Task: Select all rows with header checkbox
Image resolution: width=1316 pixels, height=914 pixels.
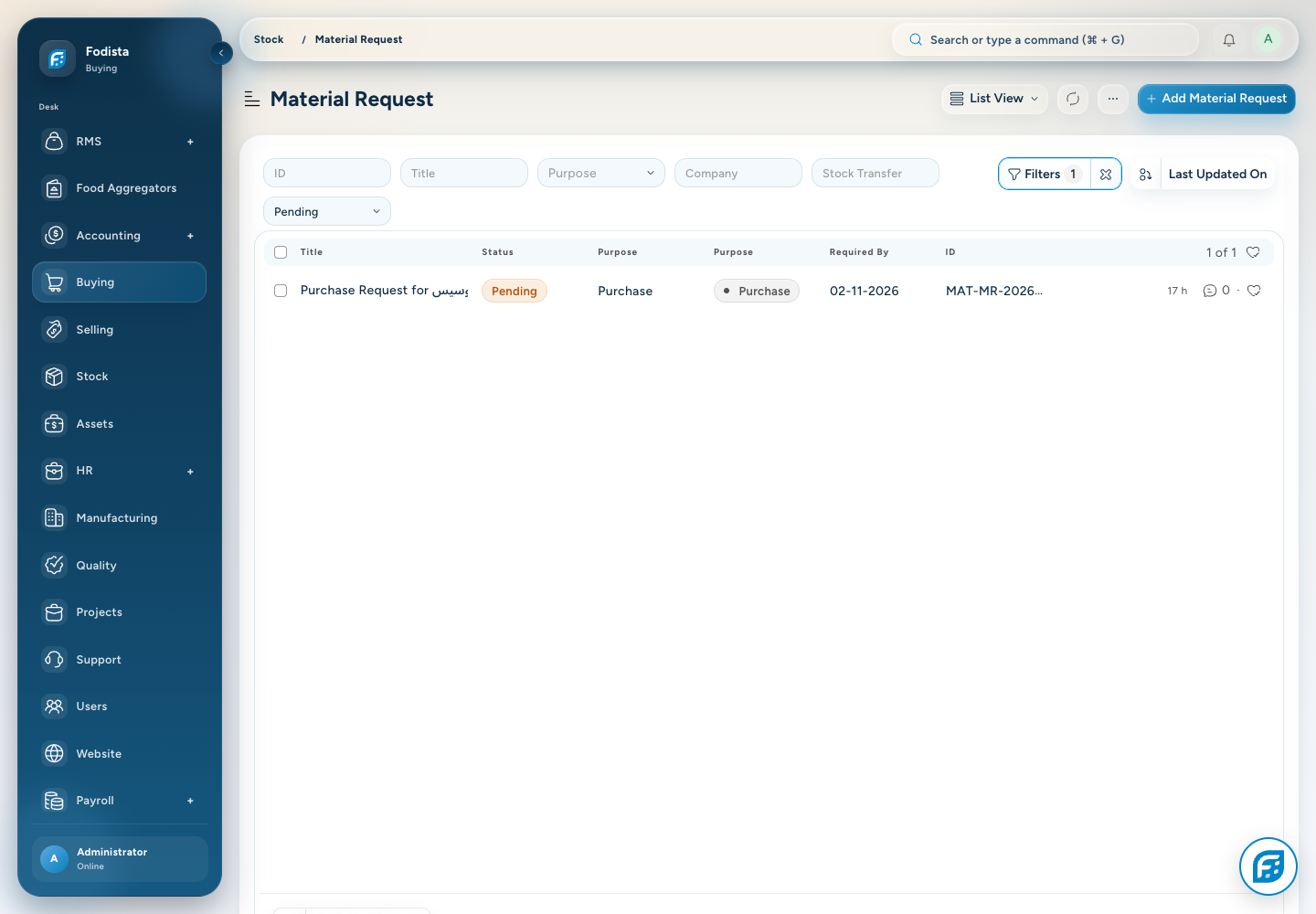Action: tap(281, 252)
